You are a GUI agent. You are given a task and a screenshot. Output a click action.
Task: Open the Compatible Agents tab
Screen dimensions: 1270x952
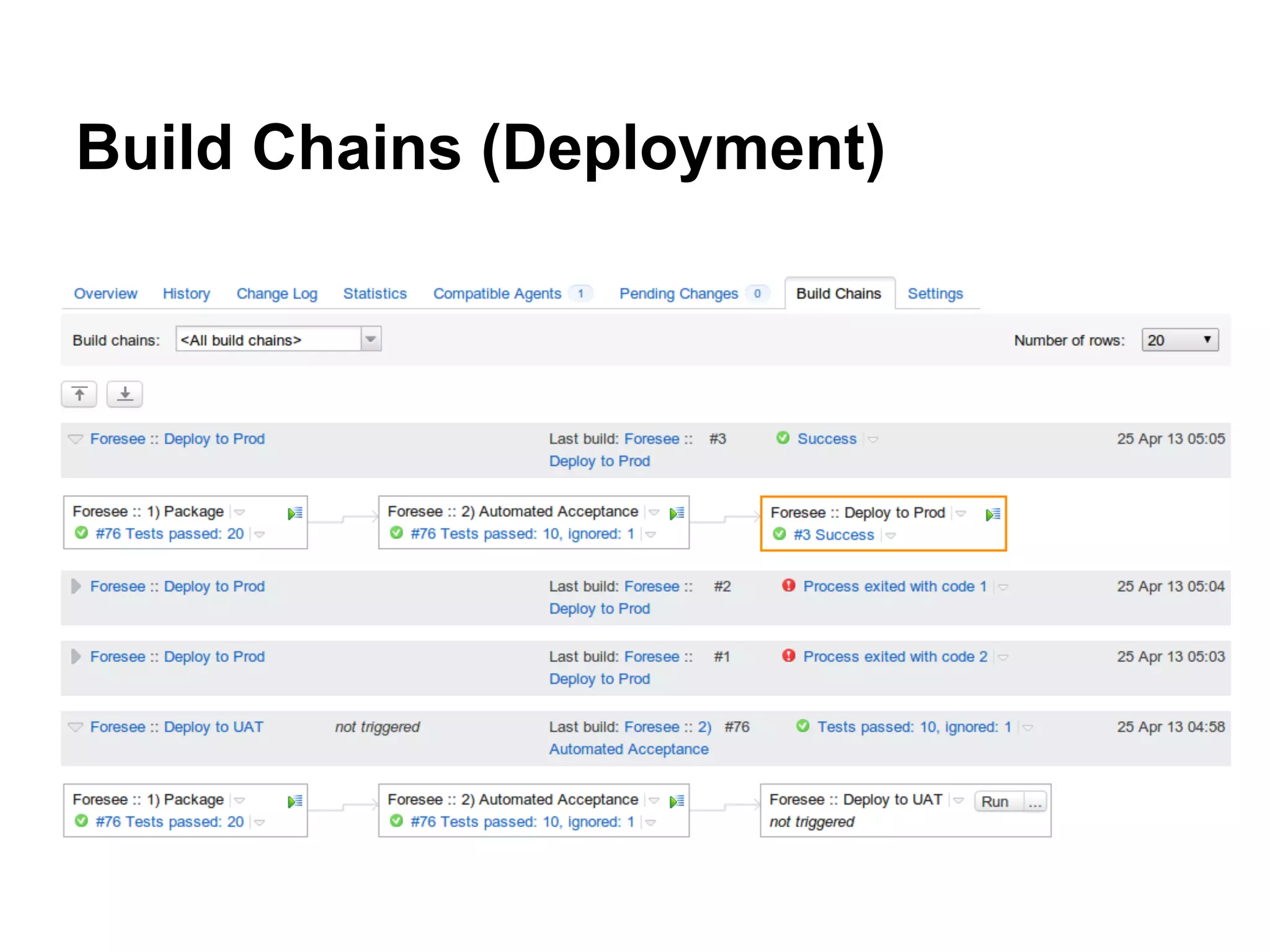tap(497, 293)
